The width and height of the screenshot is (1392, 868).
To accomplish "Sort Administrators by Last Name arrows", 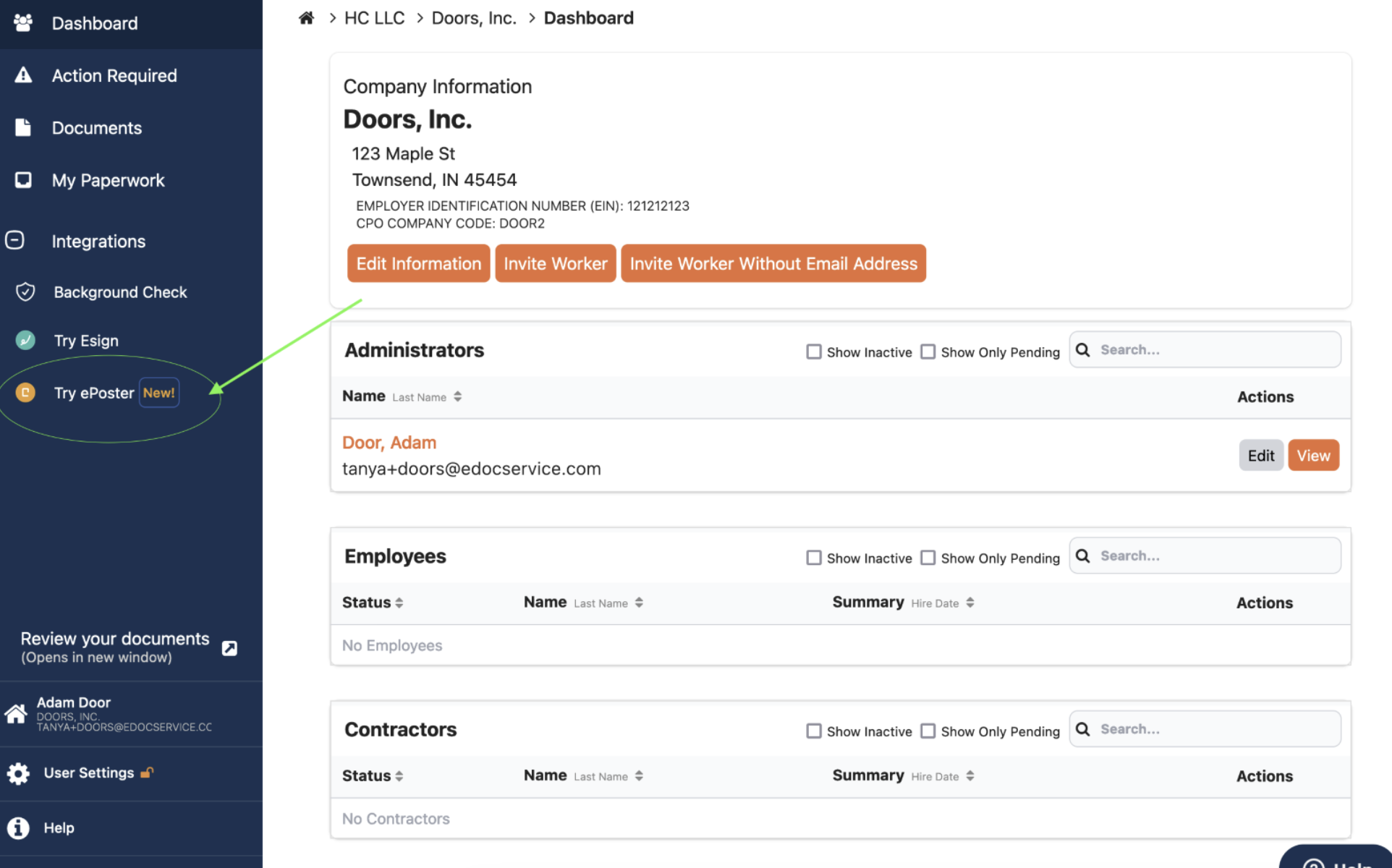I will (x=458, y=396).
